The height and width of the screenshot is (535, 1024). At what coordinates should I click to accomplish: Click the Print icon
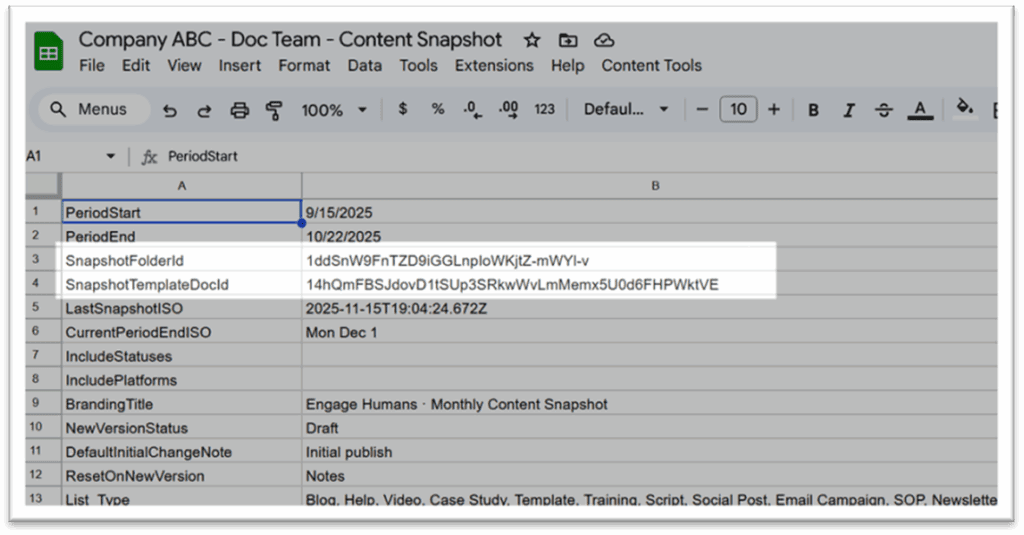coord(239,110)
